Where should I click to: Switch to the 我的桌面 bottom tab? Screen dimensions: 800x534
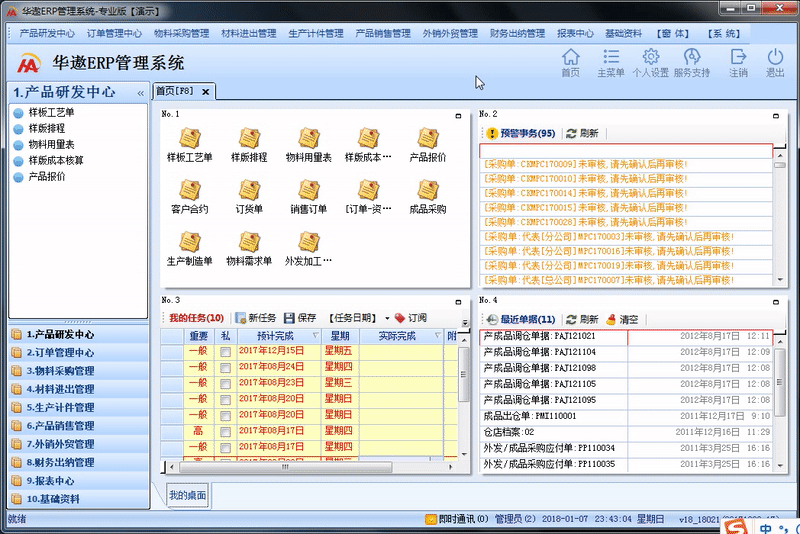188,495
